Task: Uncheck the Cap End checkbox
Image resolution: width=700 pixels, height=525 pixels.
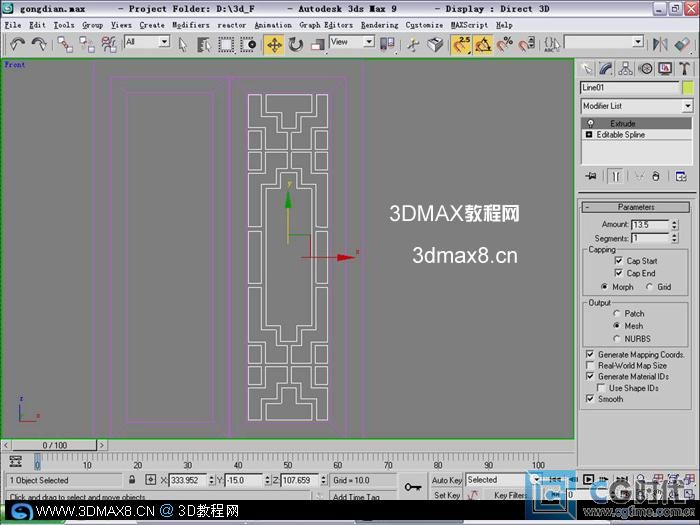Action: click(x=618, y=272)
